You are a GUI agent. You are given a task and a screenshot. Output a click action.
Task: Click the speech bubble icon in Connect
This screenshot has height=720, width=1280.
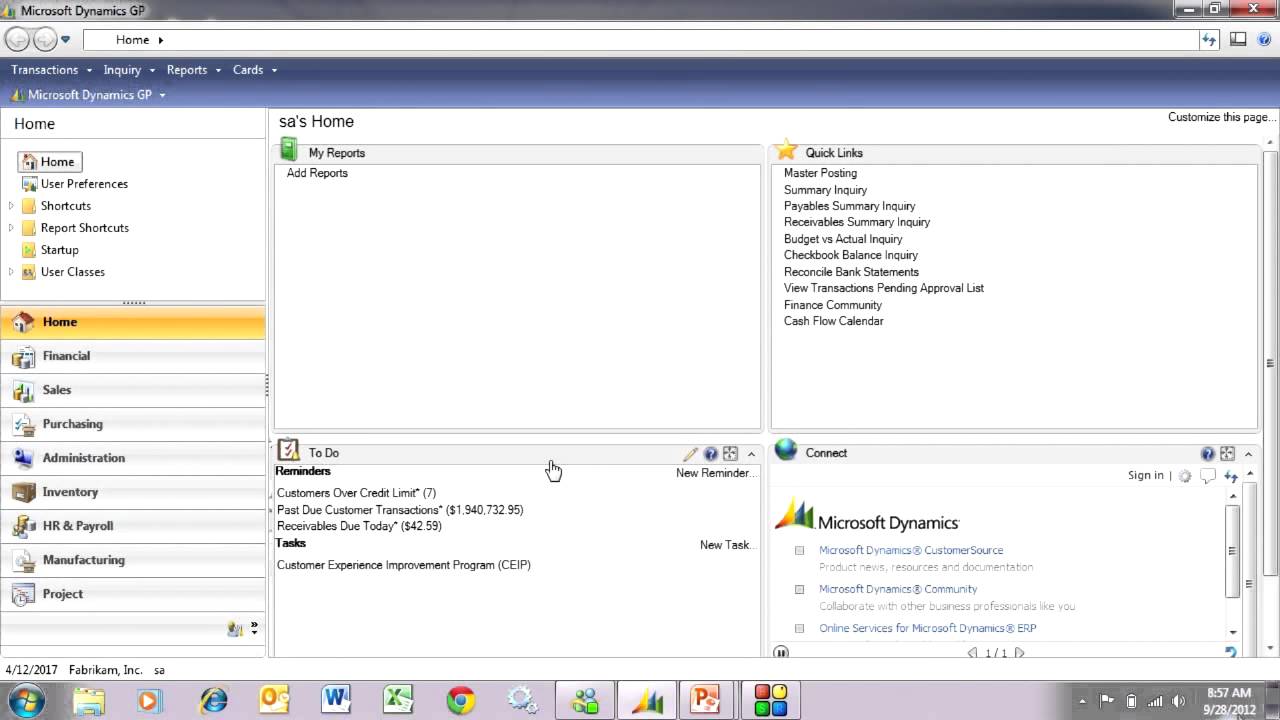1208,476
